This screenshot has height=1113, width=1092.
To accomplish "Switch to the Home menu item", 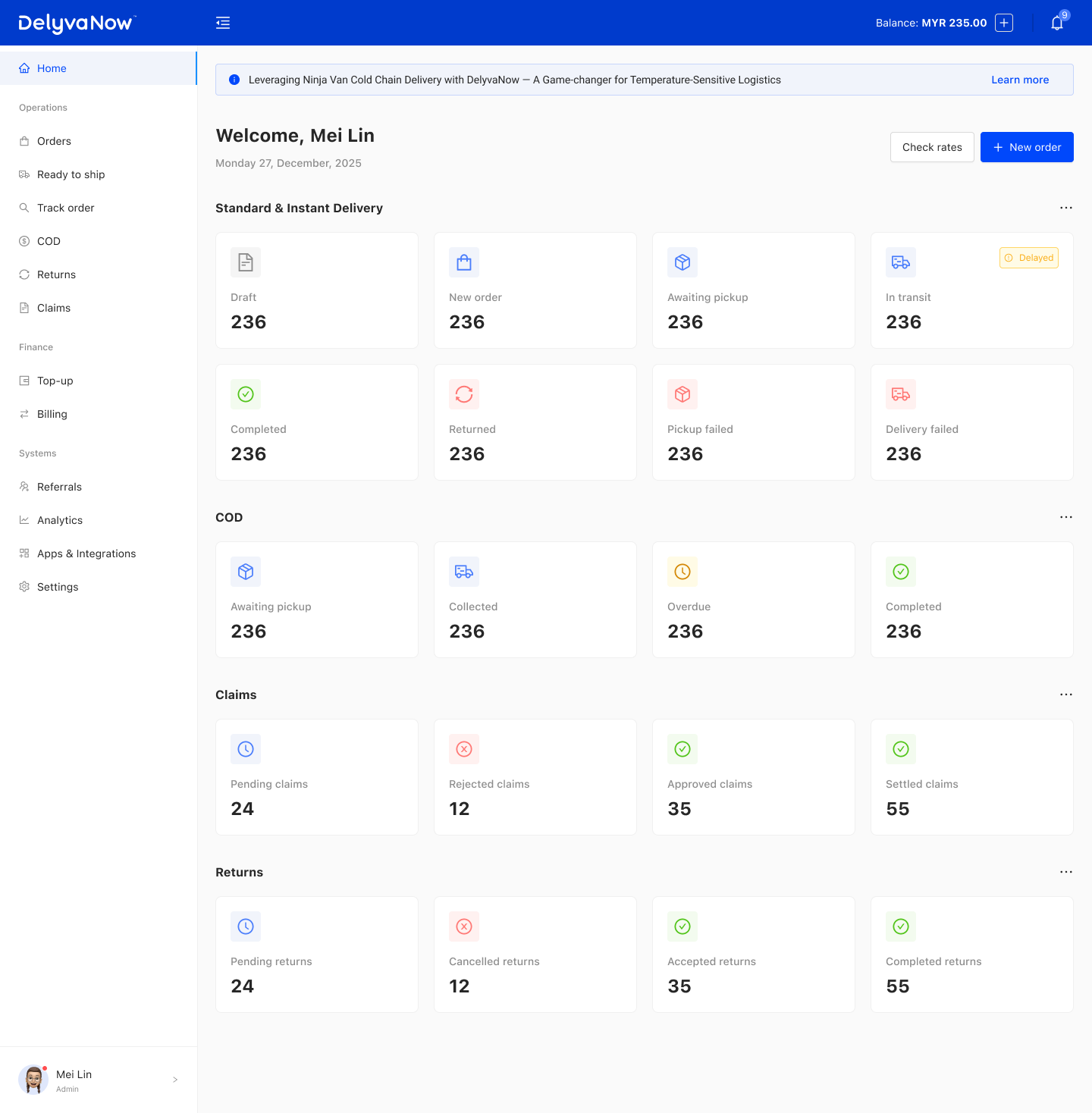I will pyautogui.click(x=52, y=68).
